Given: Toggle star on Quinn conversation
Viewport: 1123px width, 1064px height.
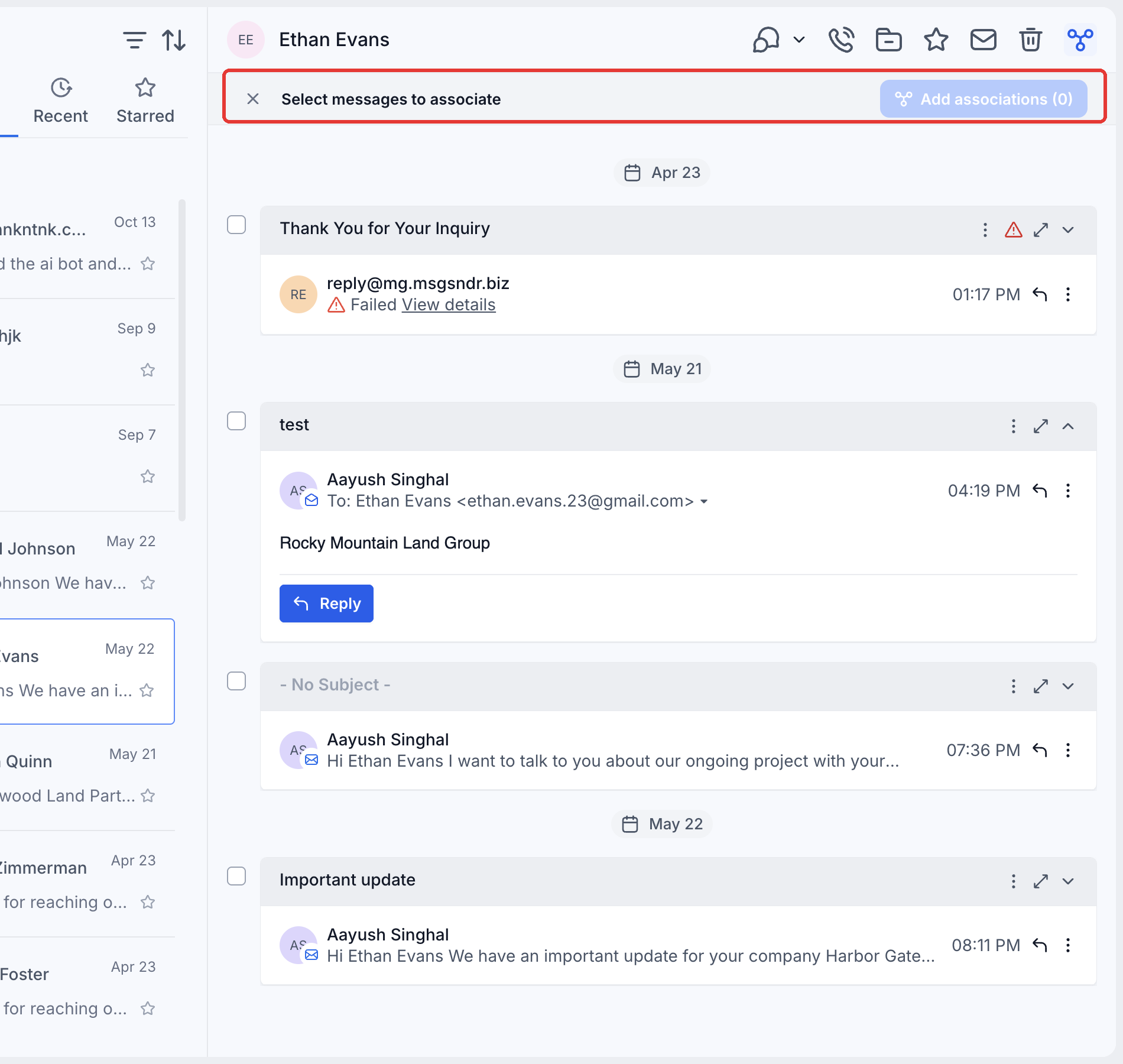Looking at the screenshot, I should pos(148,796).
